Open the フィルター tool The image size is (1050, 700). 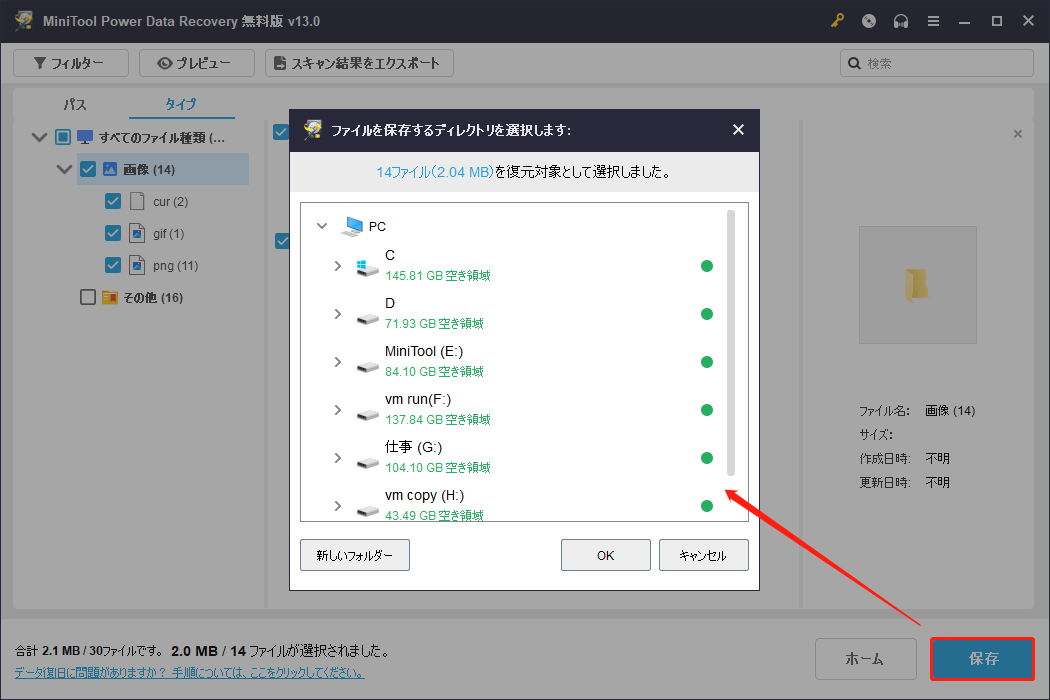point(70,63)
